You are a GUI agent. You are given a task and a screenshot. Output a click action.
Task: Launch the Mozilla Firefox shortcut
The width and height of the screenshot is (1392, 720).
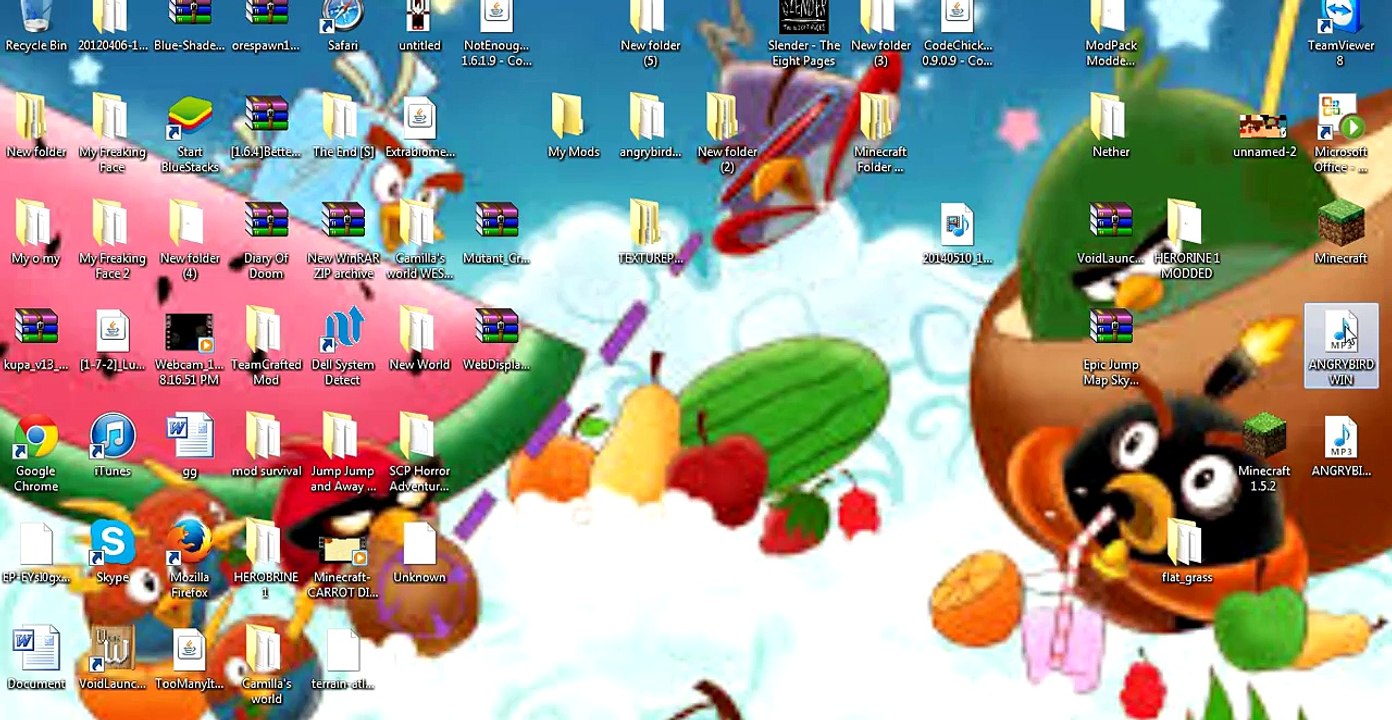[x=190, y=560]
